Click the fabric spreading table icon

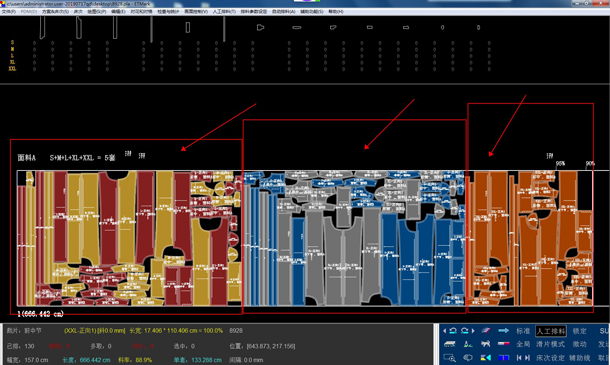coord(450,344)
